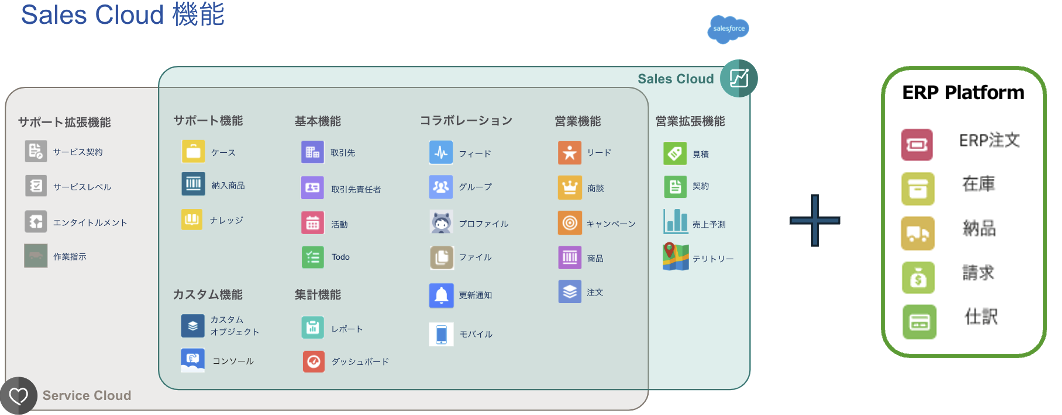Select the キャンペーン target icon
1062x415 pixels.
(x=570, y=223)
